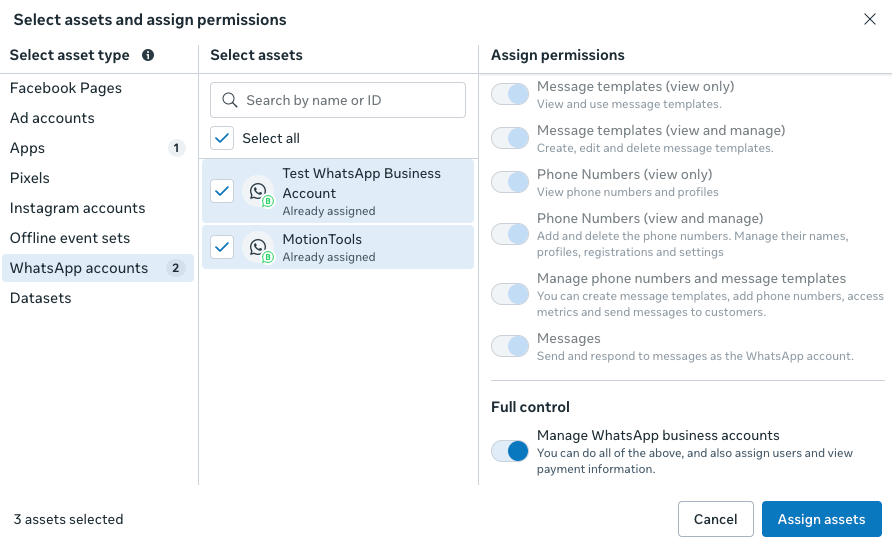Uncheck the MotionTools checkbox
Screen dimensions: 892x543
tap(222, 247)
